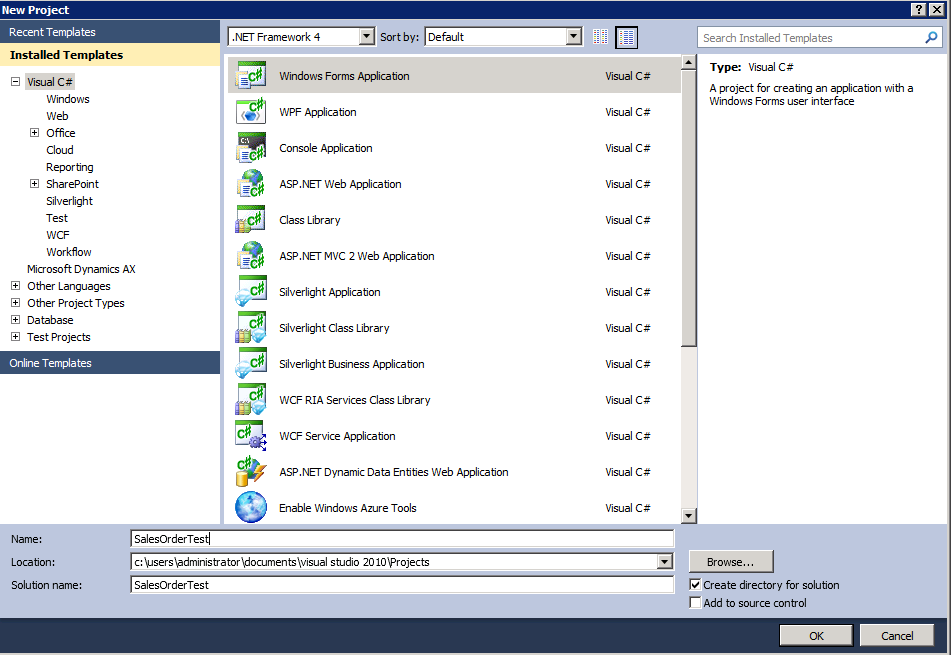
Task: Select the Console Application icon
Action: click(250, 148)
